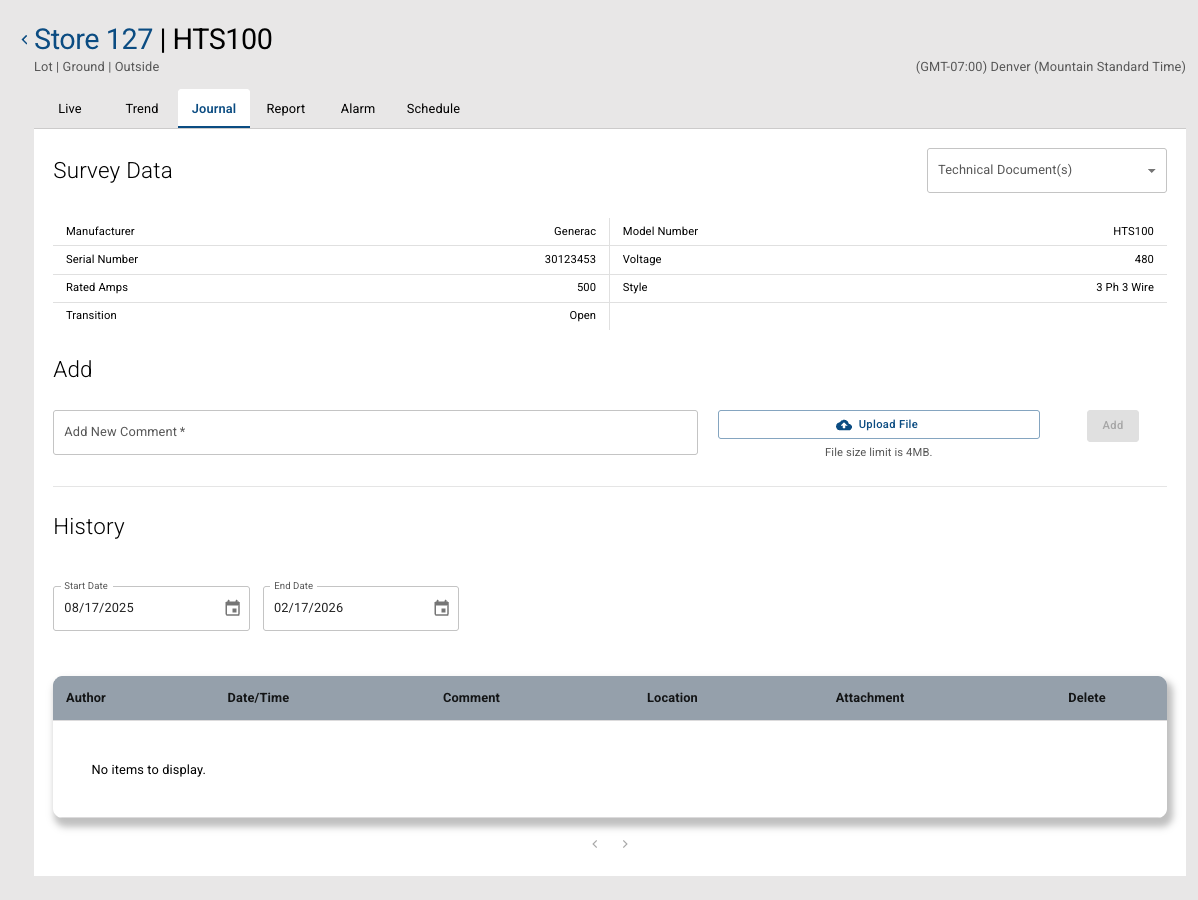
Task: Click the End Date input field
Action: (x=345, y=608)
